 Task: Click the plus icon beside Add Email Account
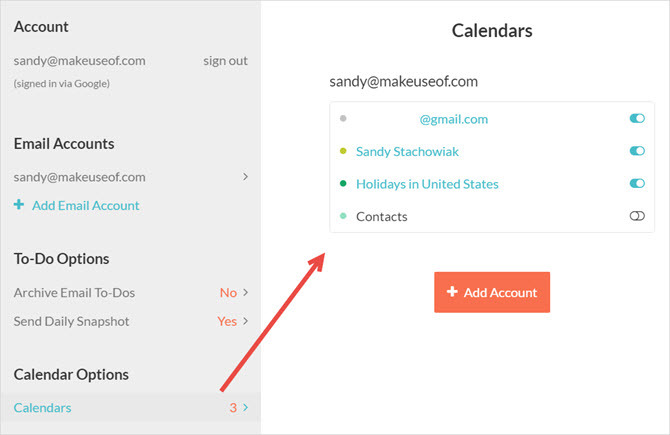pyautogui.click(x=19, y=205)
